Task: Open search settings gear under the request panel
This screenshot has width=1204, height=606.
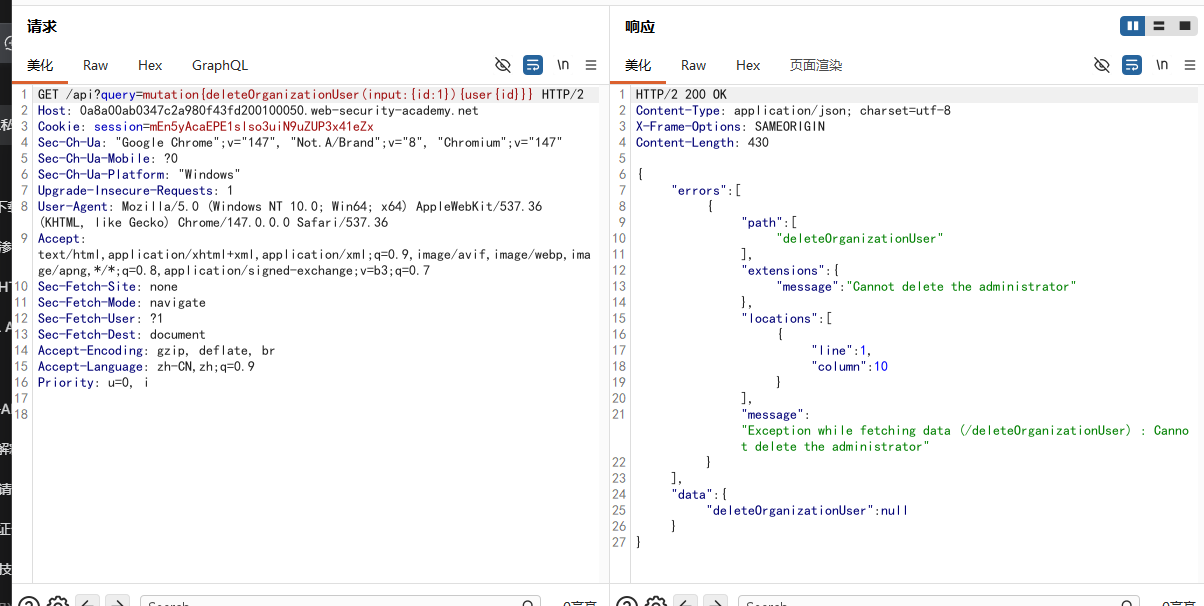Action: 57,603
